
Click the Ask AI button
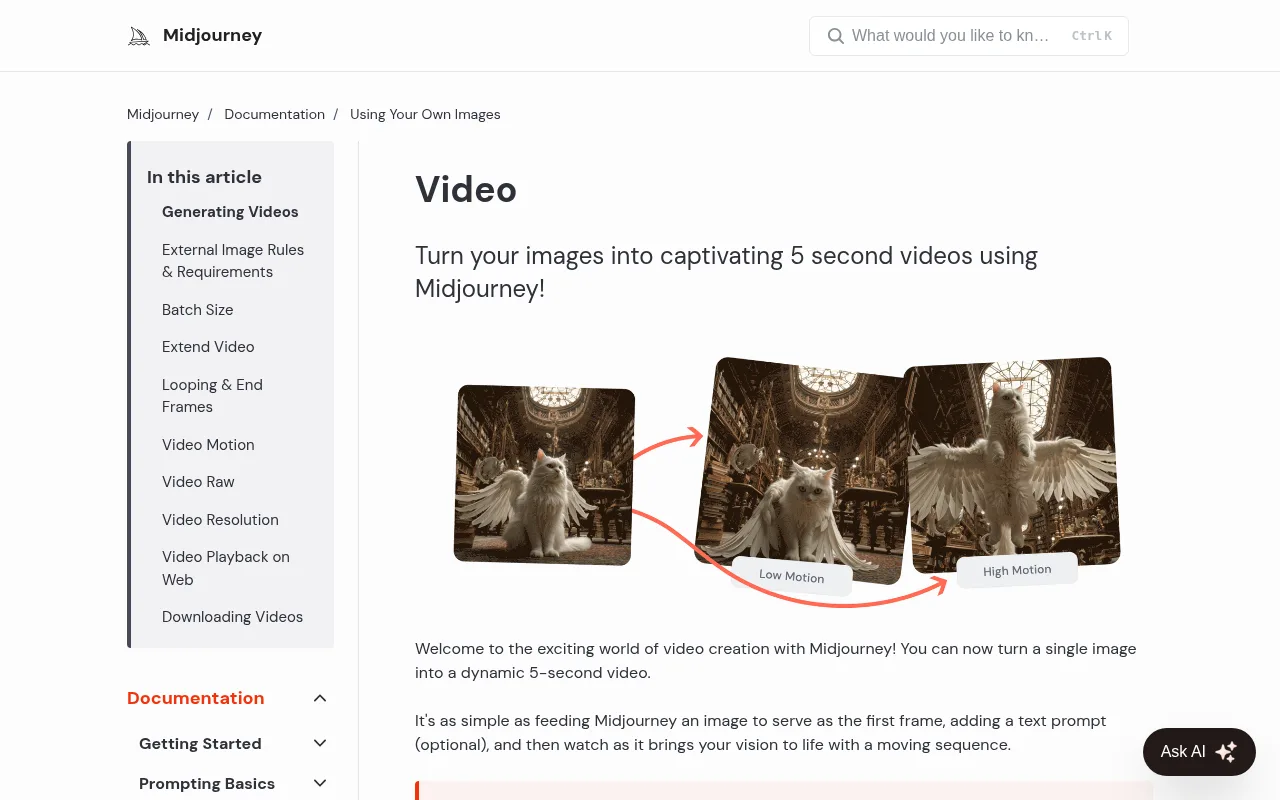1199,752
